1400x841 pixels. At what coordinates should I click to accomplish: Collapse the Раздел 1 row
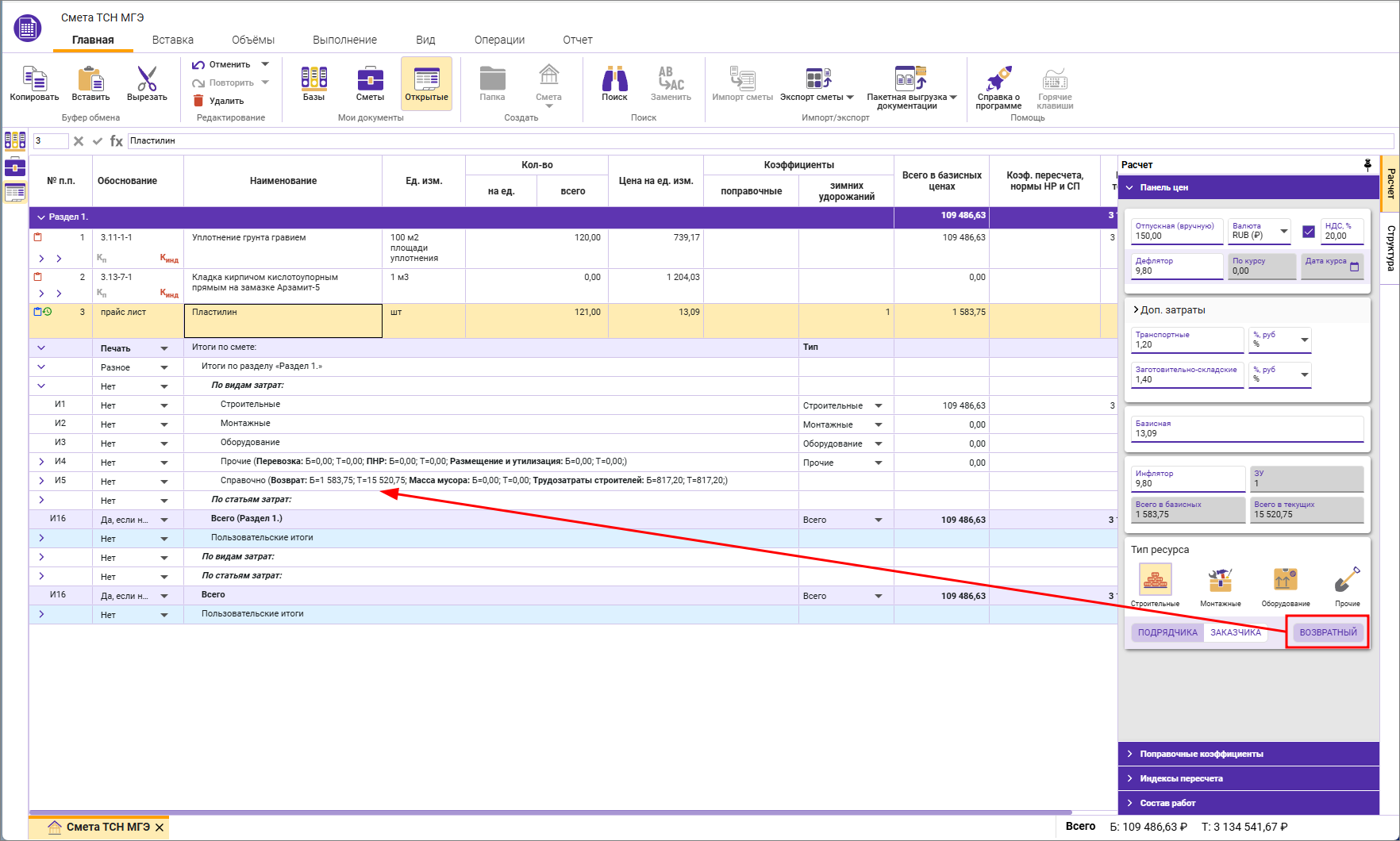click(x=41, y=217)
